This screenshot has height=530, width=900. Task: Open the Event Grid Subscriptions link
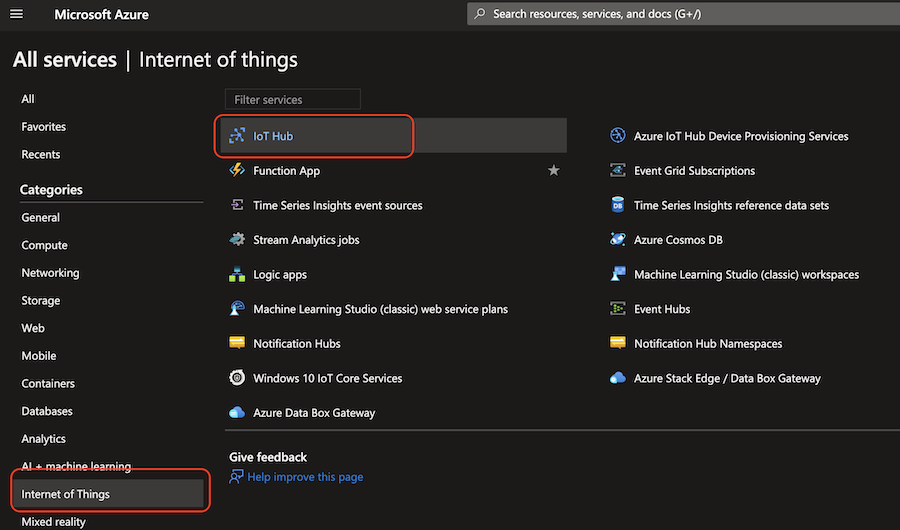[694, 171]
